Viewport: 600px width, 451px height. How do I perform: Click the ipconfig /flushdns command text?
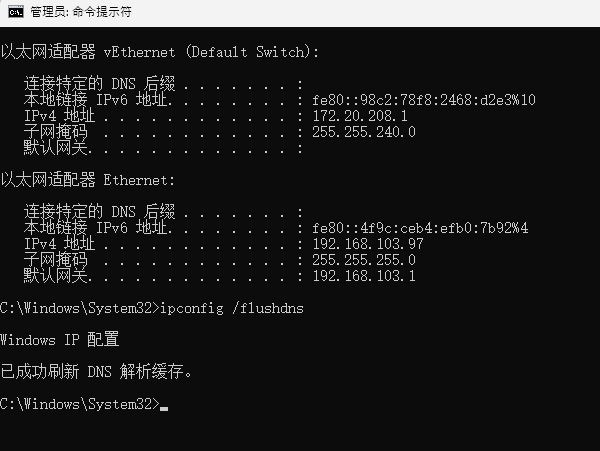point(232,308)
